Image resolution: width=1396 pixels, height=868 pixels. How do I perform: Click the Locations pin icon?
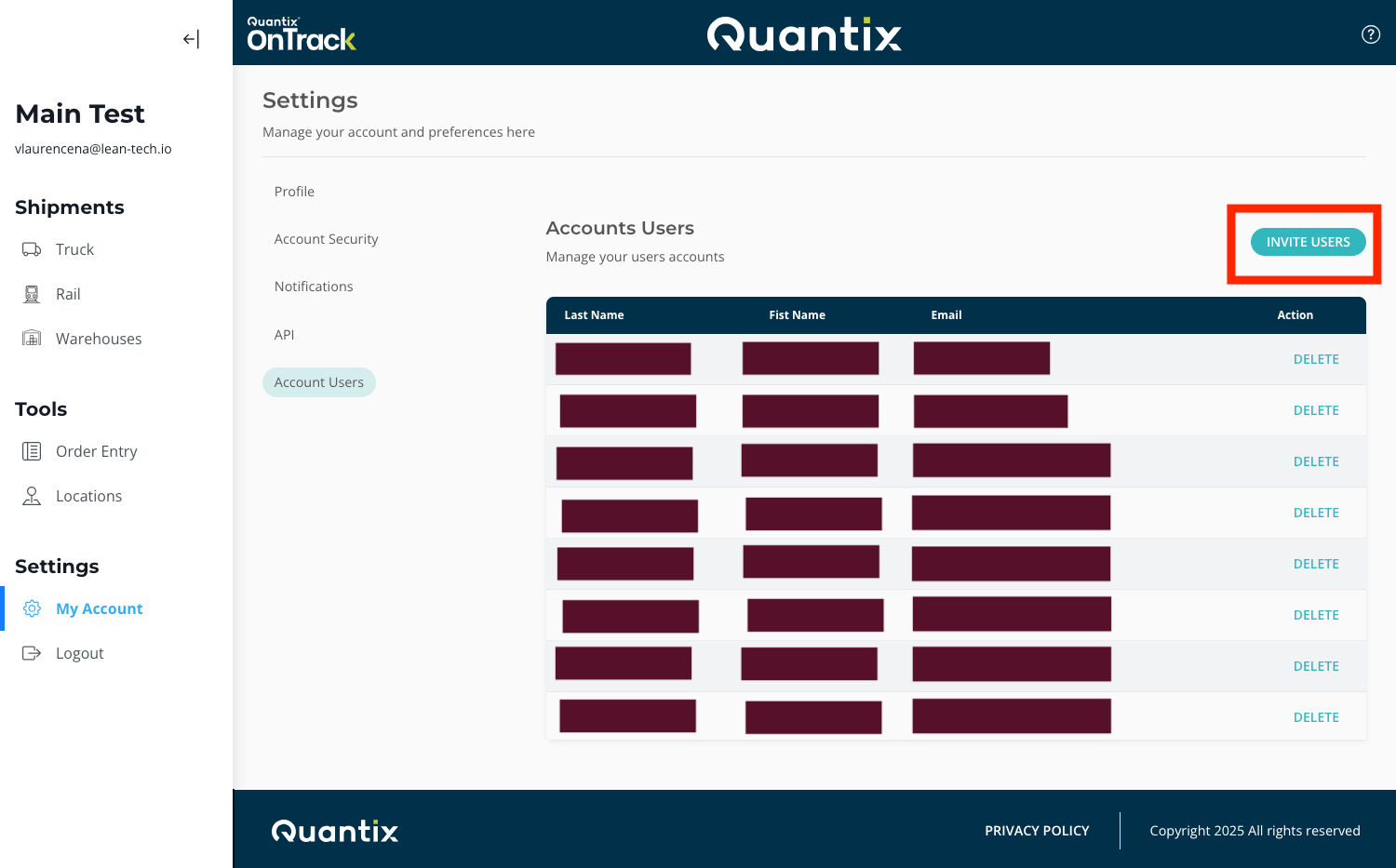pos(32,496)
